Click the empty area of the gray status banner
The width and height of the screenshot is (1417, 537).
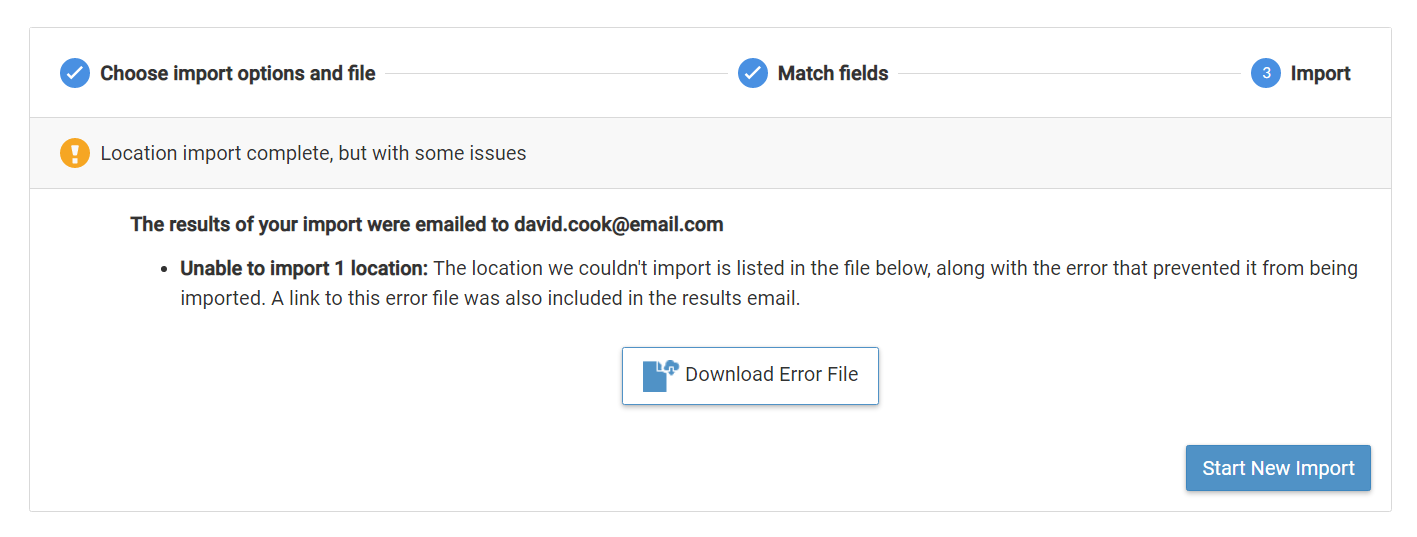(950, 153)
